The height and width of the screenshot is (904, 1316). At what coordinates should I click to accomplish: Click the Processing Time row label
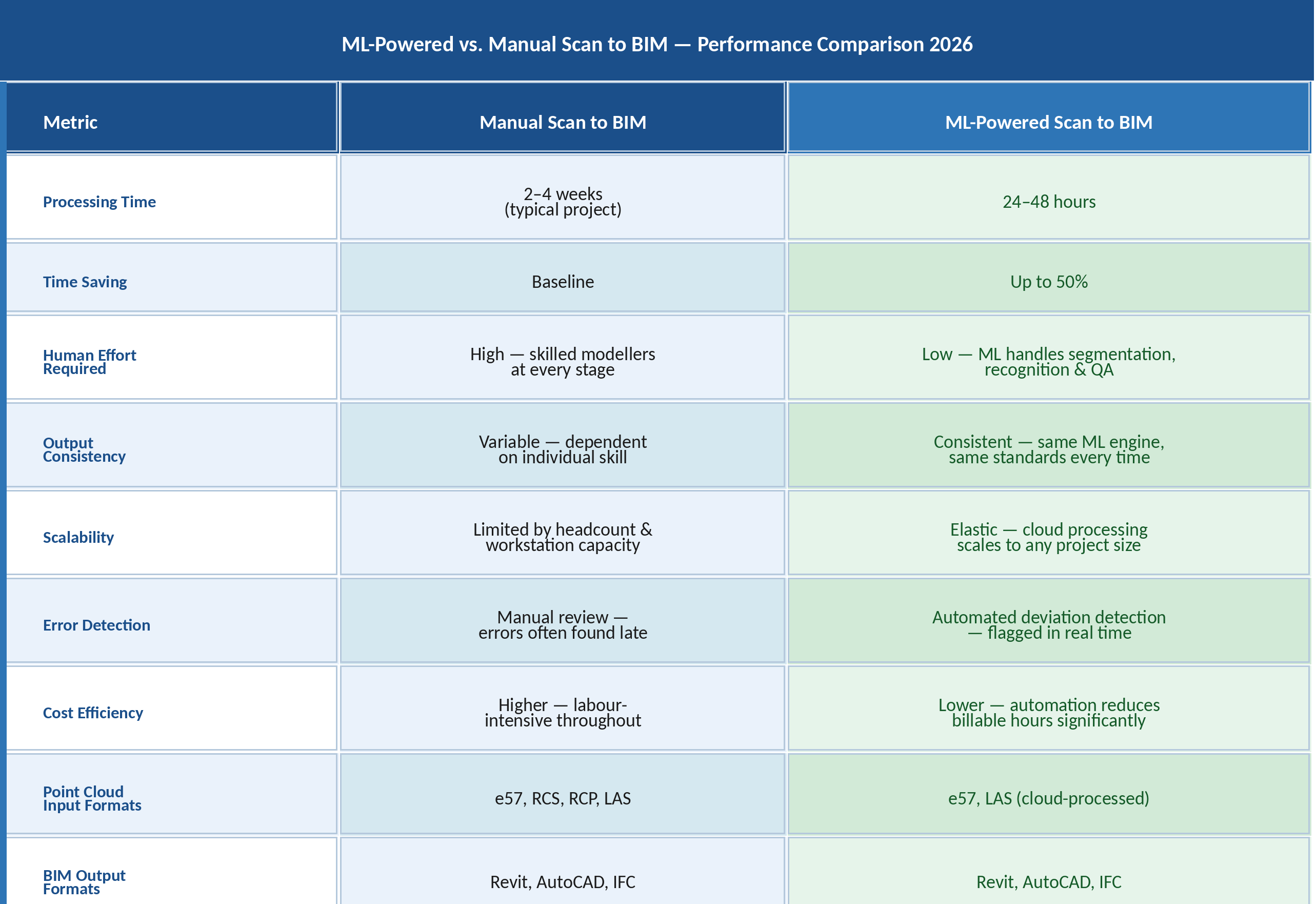[x=99, y=202]
